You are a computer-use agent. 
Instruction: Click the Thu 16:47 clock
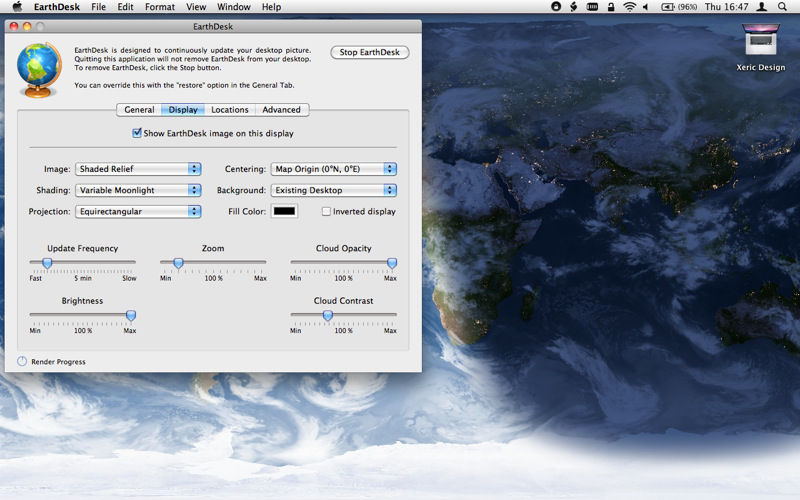tap(727, 7)
